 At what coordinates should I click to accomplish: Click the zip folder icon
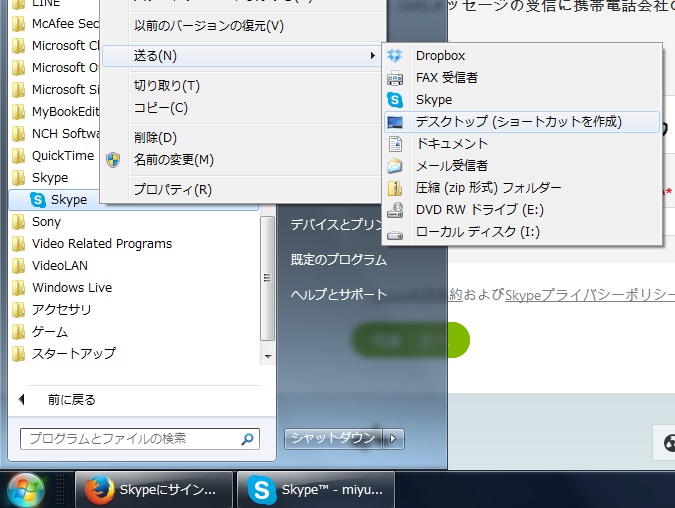point(395,188)
